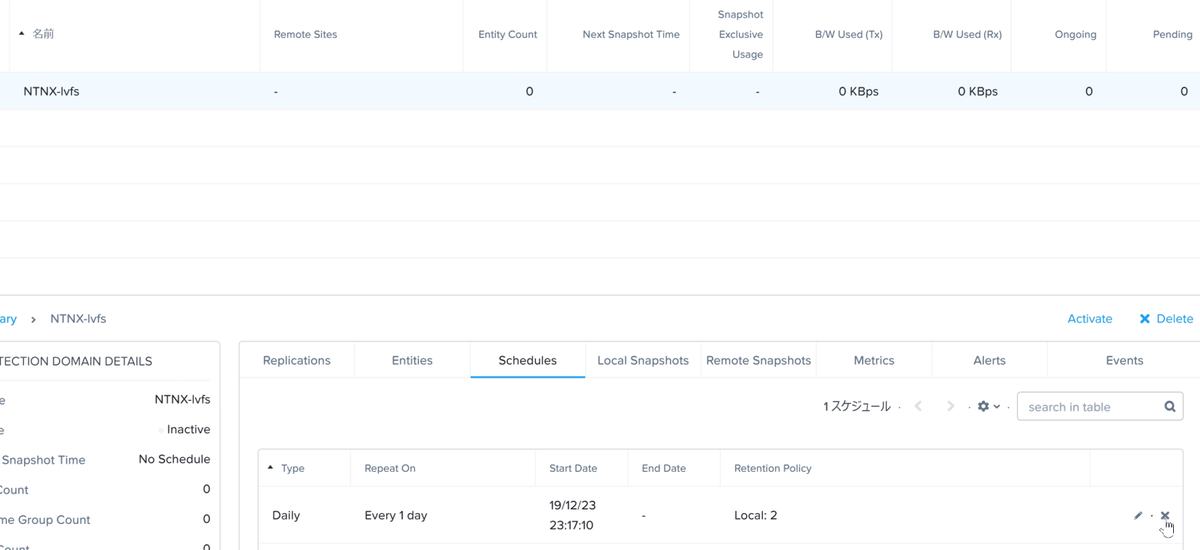Image resolution: width=1200 pixels, height=550 pixels.
Task: Open the Entities tab
Action: tap(412, 360)
